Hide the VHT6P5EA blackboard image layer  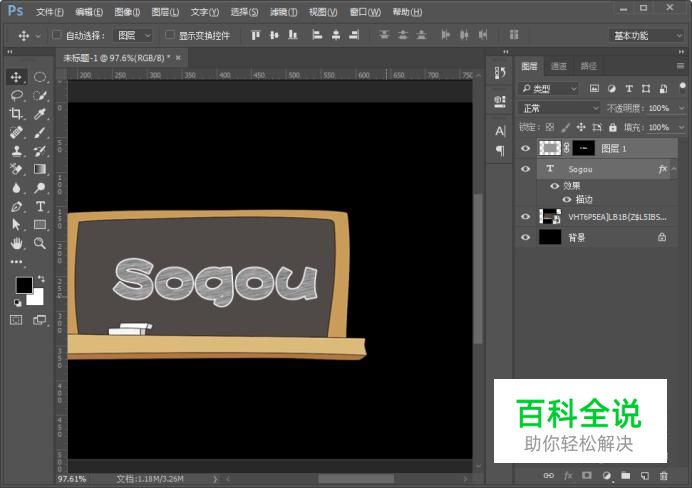click(525, 217)
